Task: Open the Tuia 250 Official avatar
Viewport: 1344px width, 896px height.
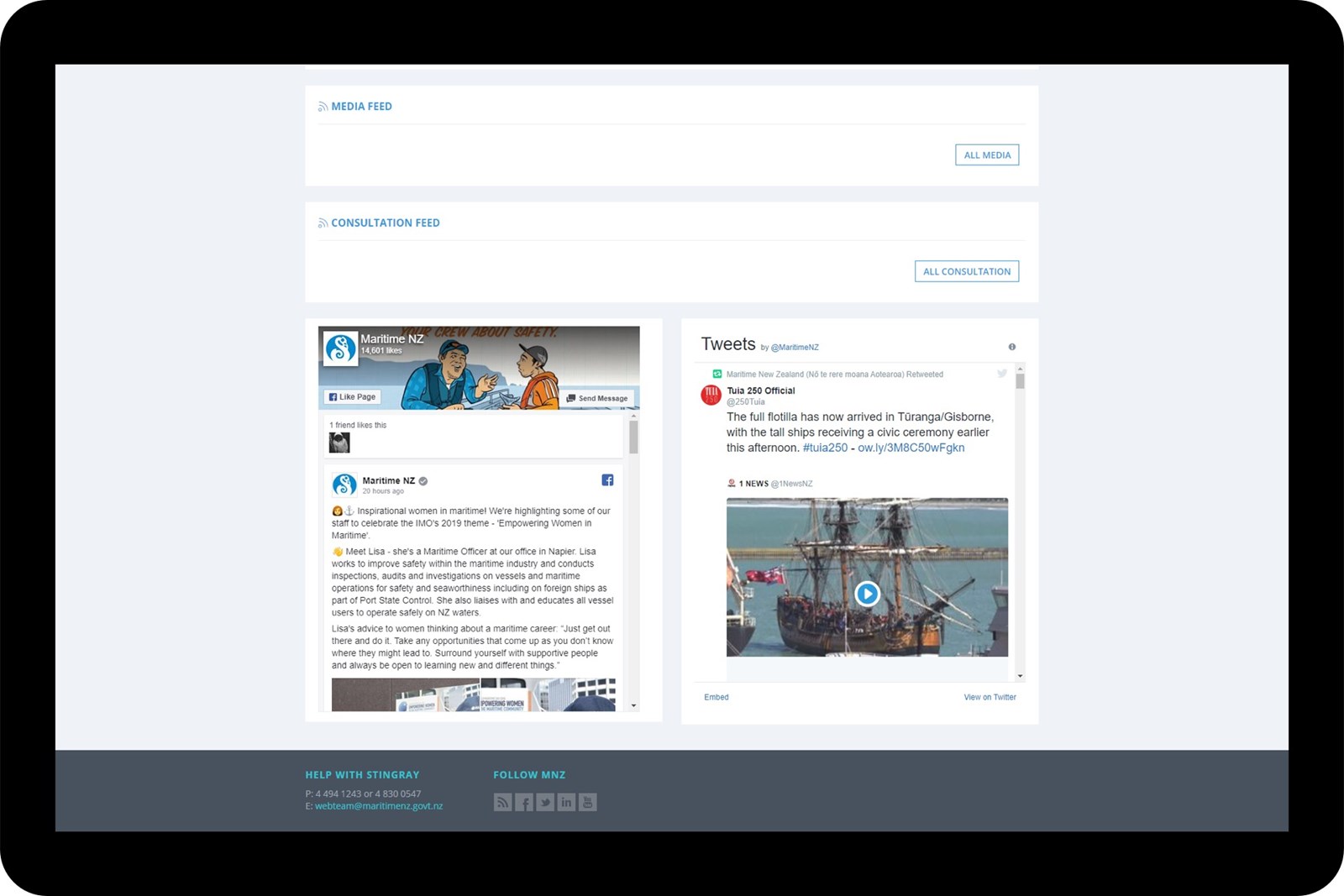Action: coord(711,396)
